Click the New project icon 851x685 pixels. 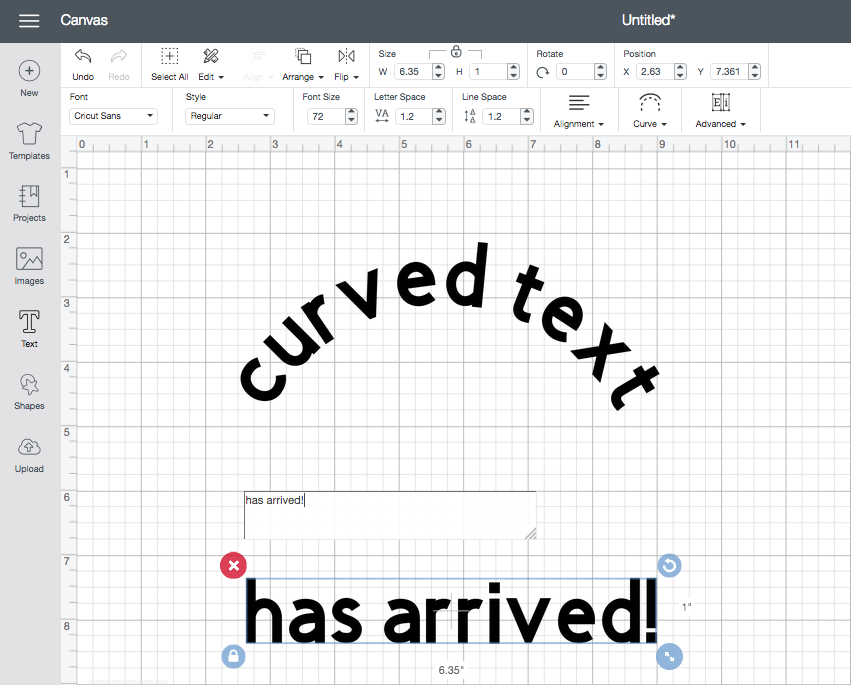point(29,71)
